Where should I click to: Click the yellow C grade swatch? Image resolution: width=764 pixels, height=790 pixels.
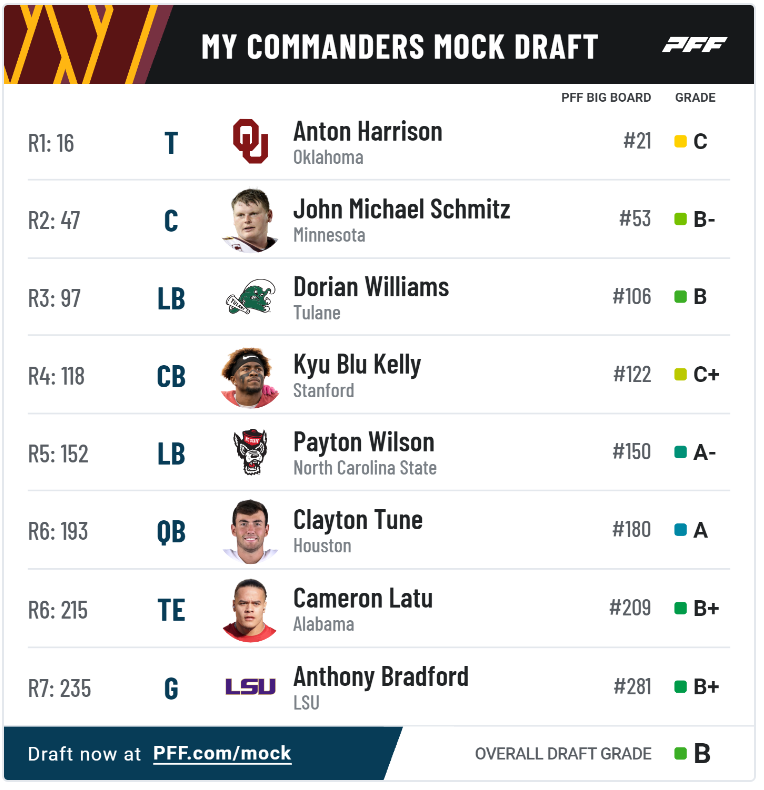tap(680, 141)
